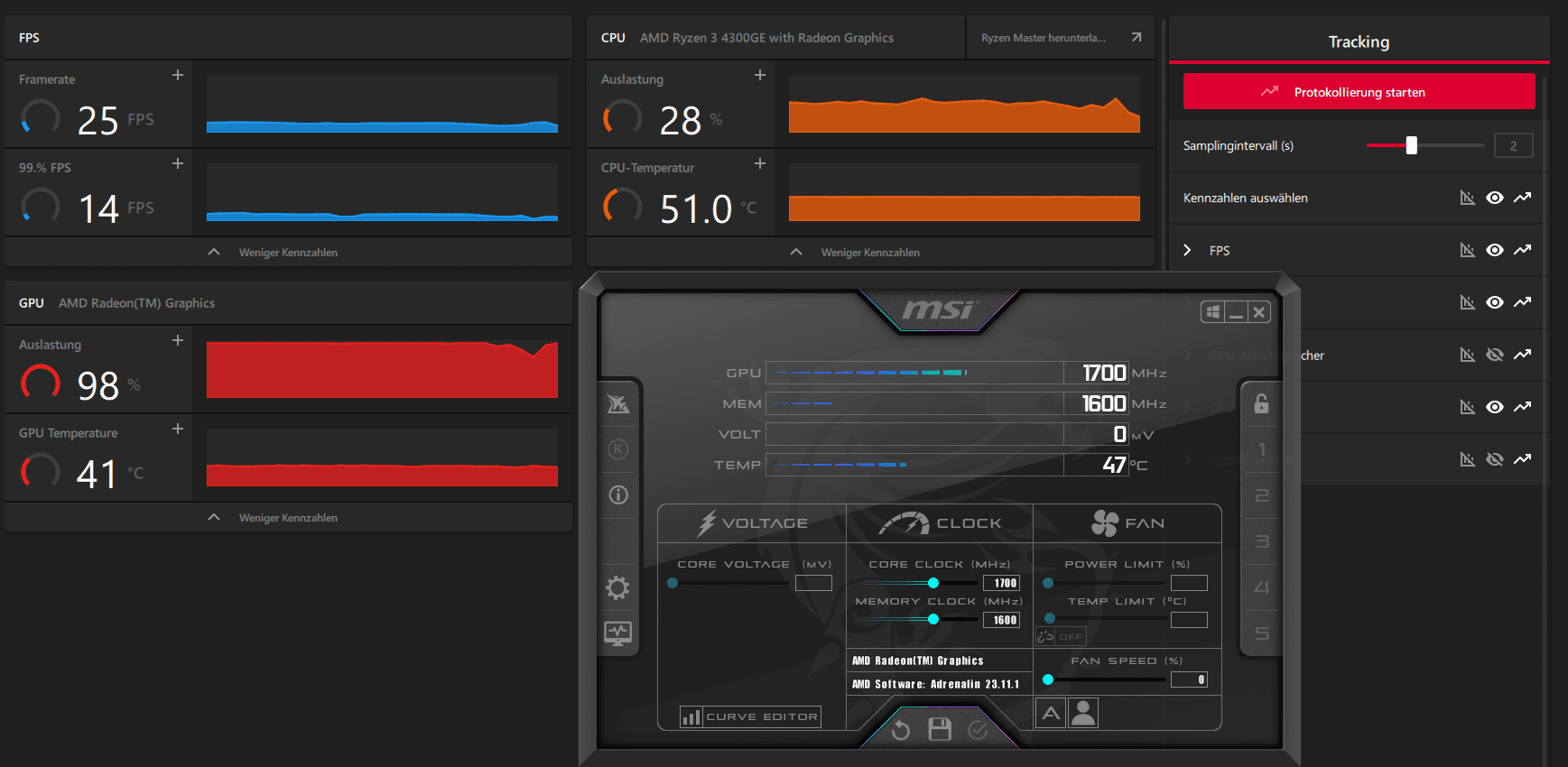Select Afterburner profile slot 4
Image resolution: width=1568 pixels, height=767 pixels.
point(1262,587)
